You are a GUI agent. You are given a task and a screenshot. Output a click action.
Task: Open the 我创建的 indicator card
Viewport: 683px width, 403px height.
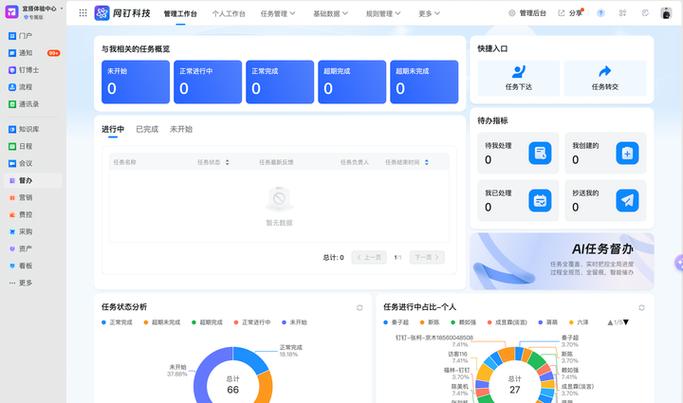click(605, 153)
